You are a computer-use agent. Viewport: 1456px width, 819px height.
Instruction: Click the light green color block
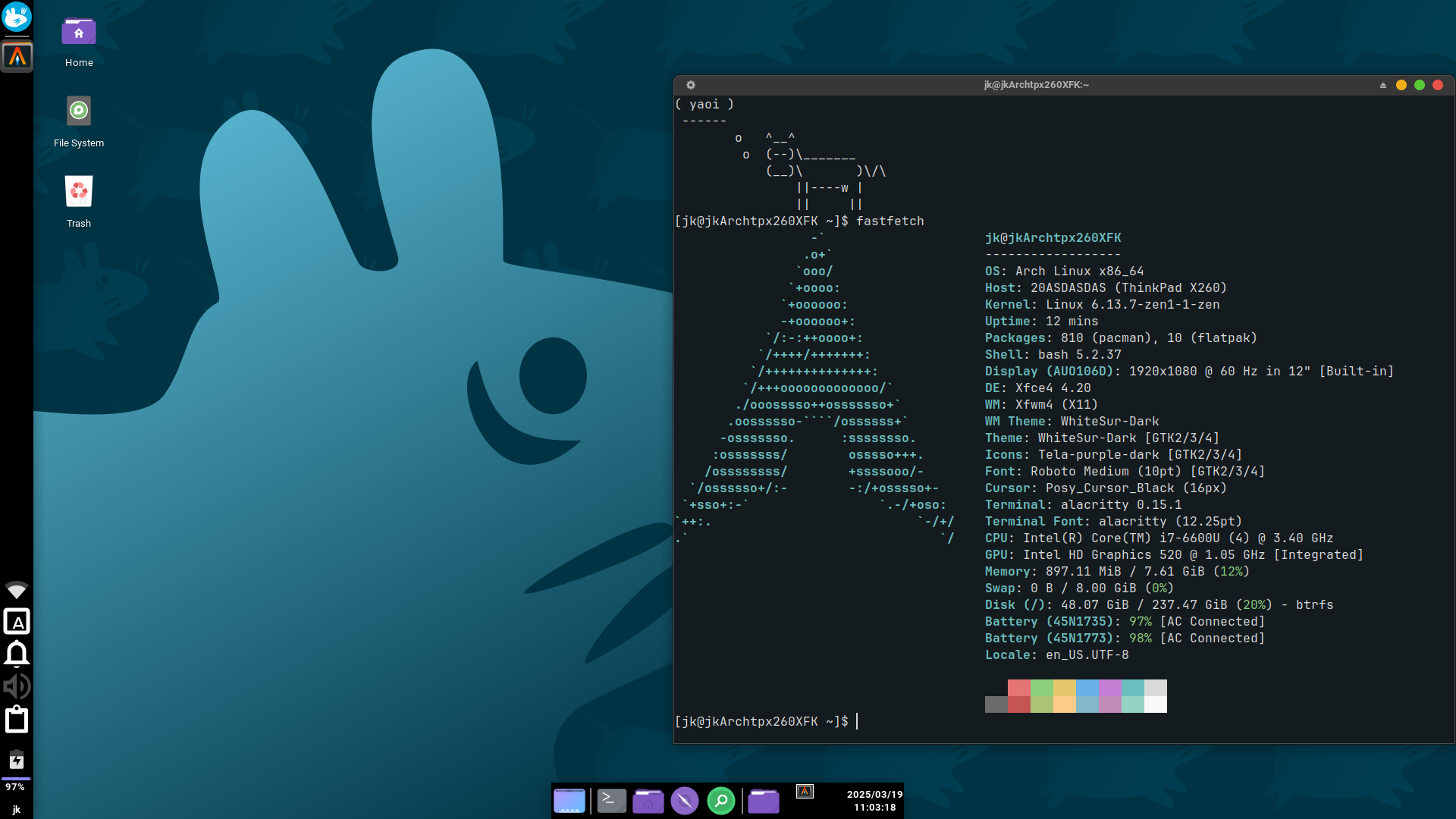point(1042,688)
